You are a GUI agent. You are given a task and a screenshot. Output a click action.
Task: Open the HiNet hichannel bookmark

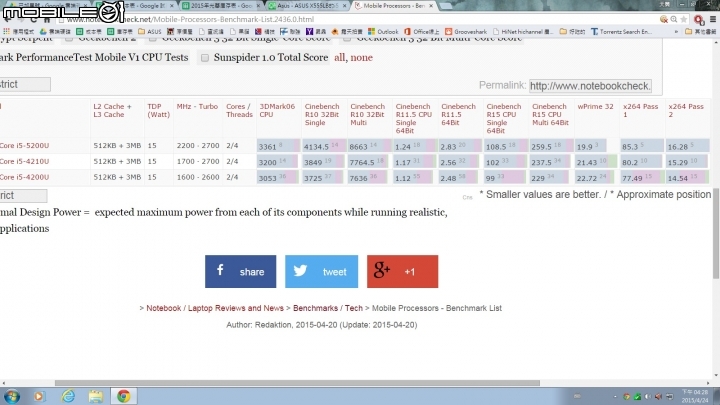click(x=523, y=32)
